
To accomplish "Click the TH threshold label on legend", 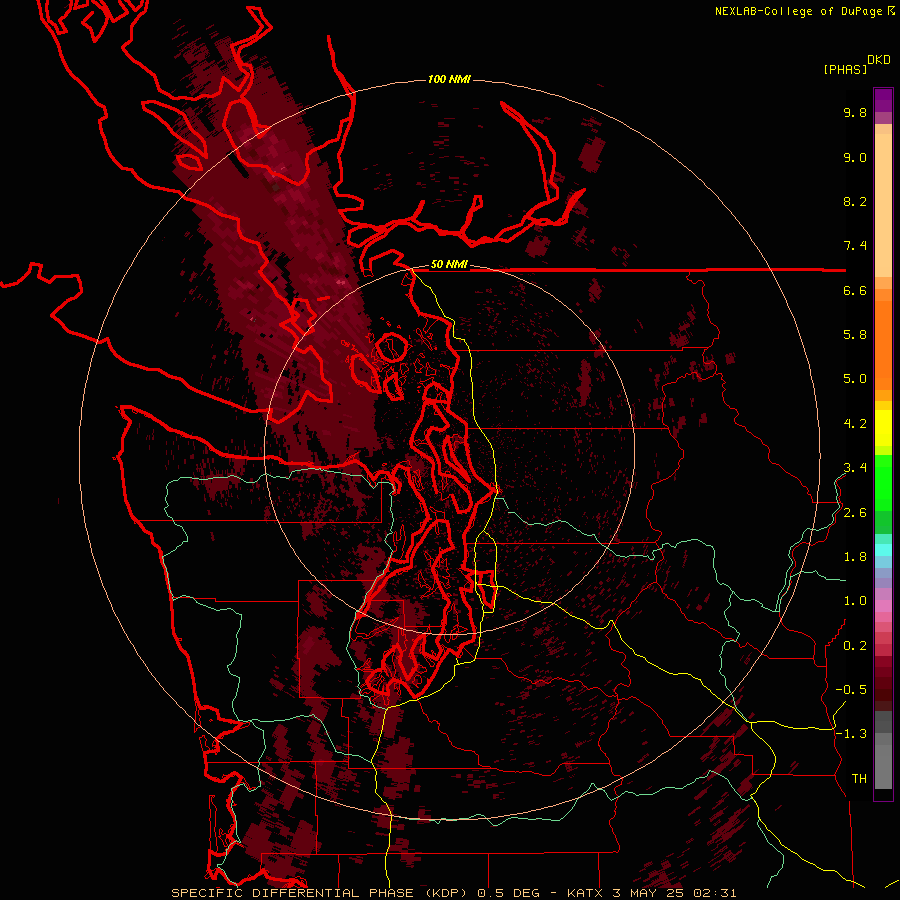I will pos(859,779).
